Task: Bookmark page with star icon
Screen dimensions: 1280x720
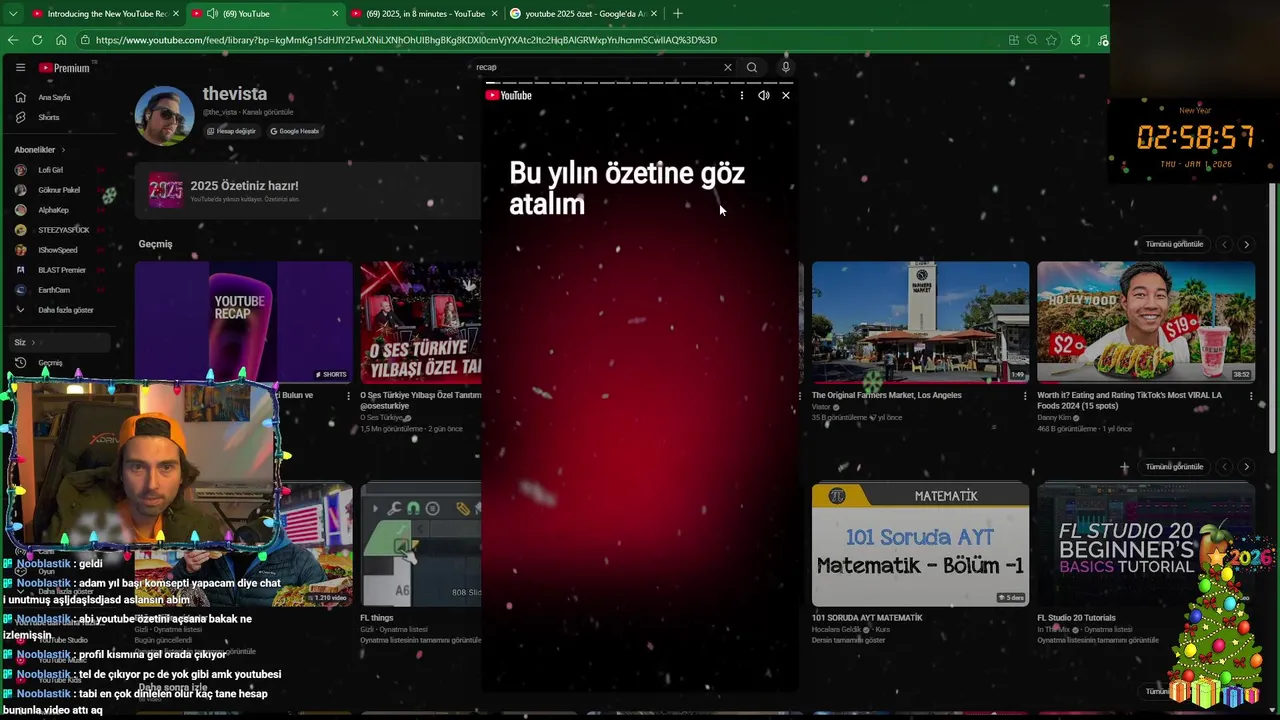Action: [x=1051, y=40]
